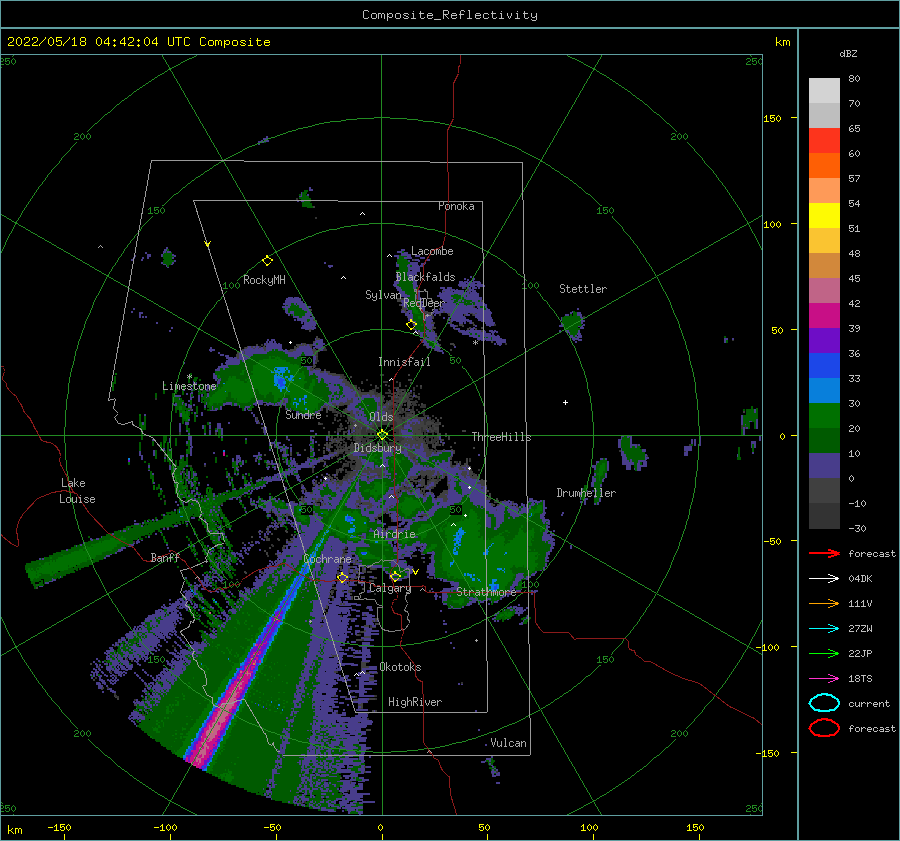Click the Lacombe city label
This screenshot has width=900, height=841.
432,251
